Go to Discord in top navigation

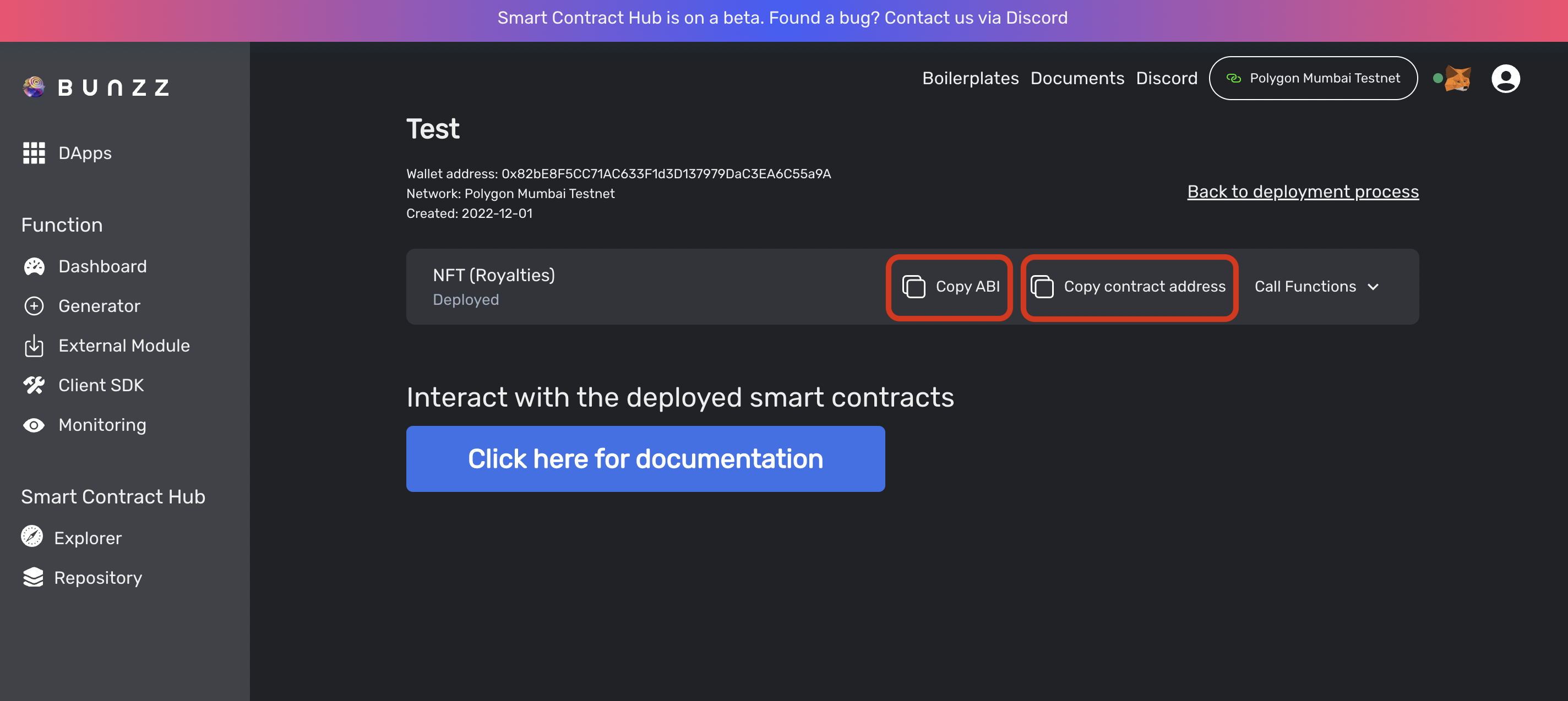click(x=1166, y=79)
